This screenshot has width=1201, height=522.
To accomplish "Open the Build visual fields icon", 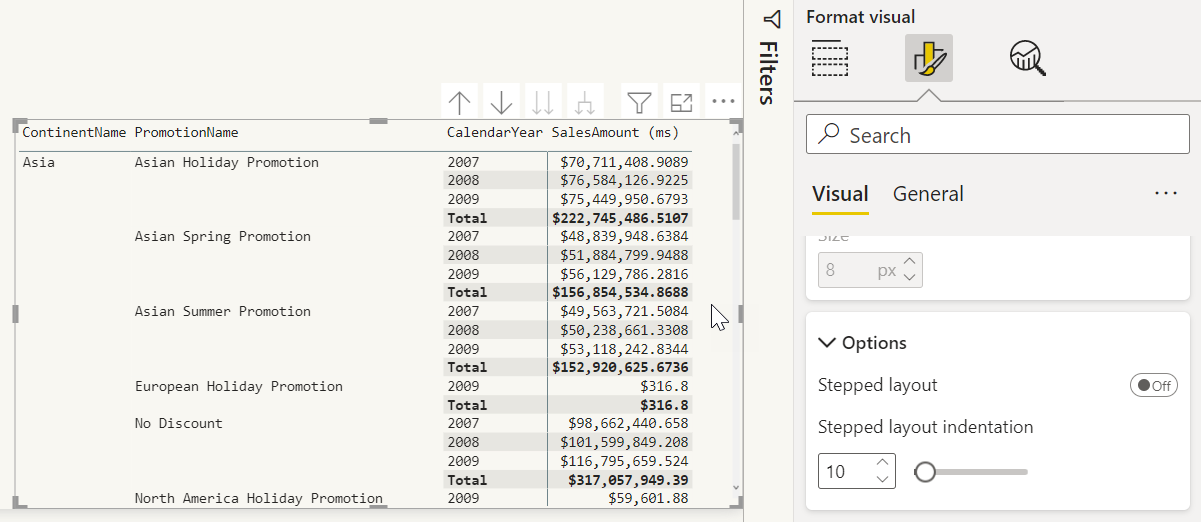I will pyautogui.click(x=830, y=58).
